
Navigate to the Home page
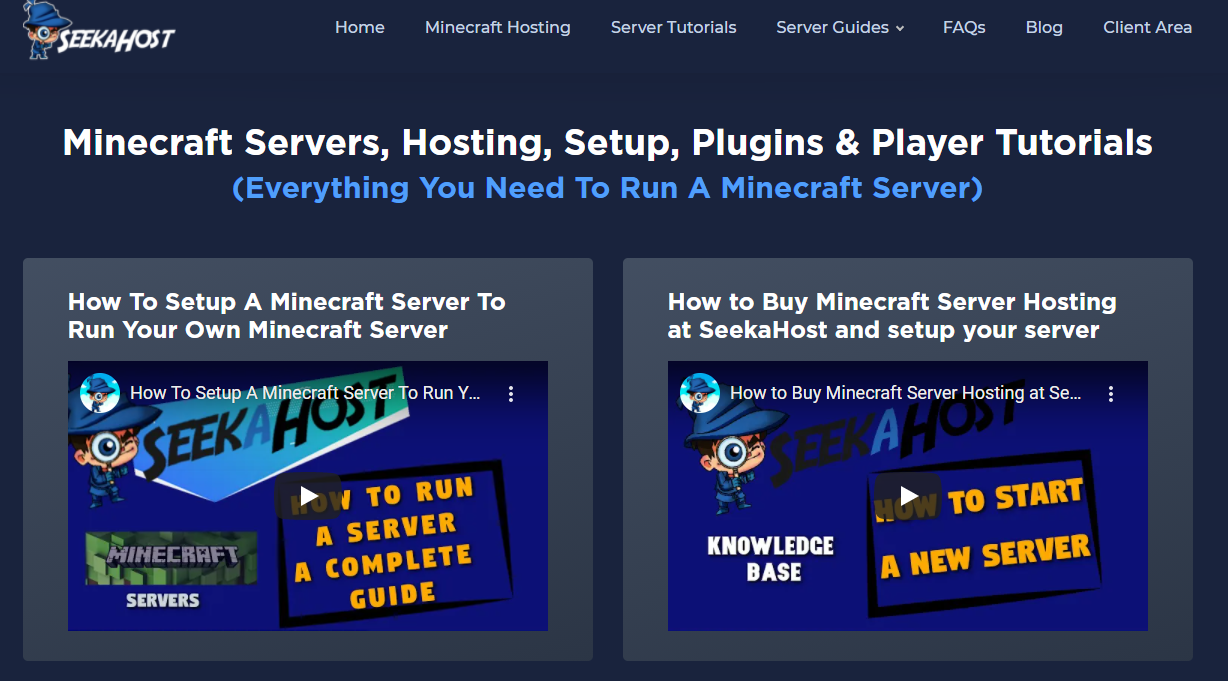point(359,27)
